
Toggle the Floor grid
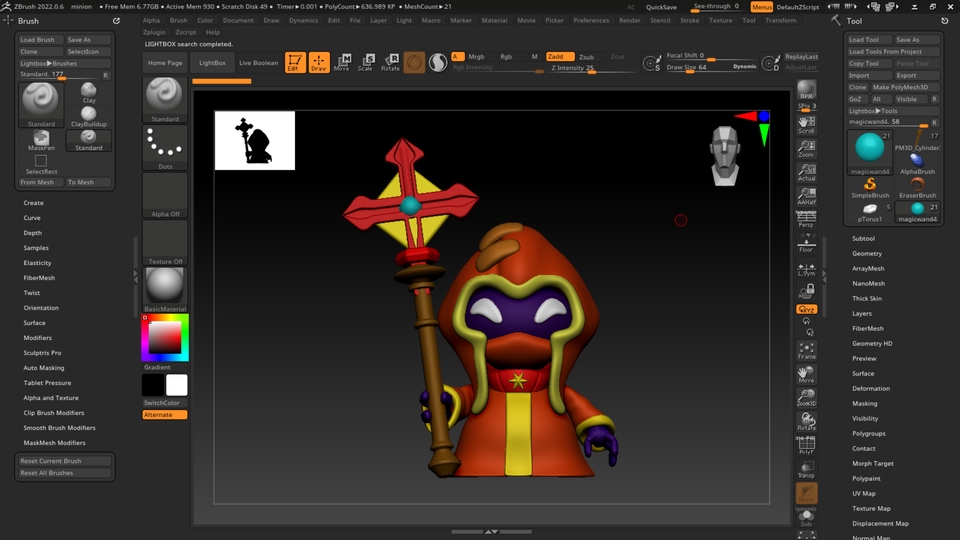tap(806, 244)
